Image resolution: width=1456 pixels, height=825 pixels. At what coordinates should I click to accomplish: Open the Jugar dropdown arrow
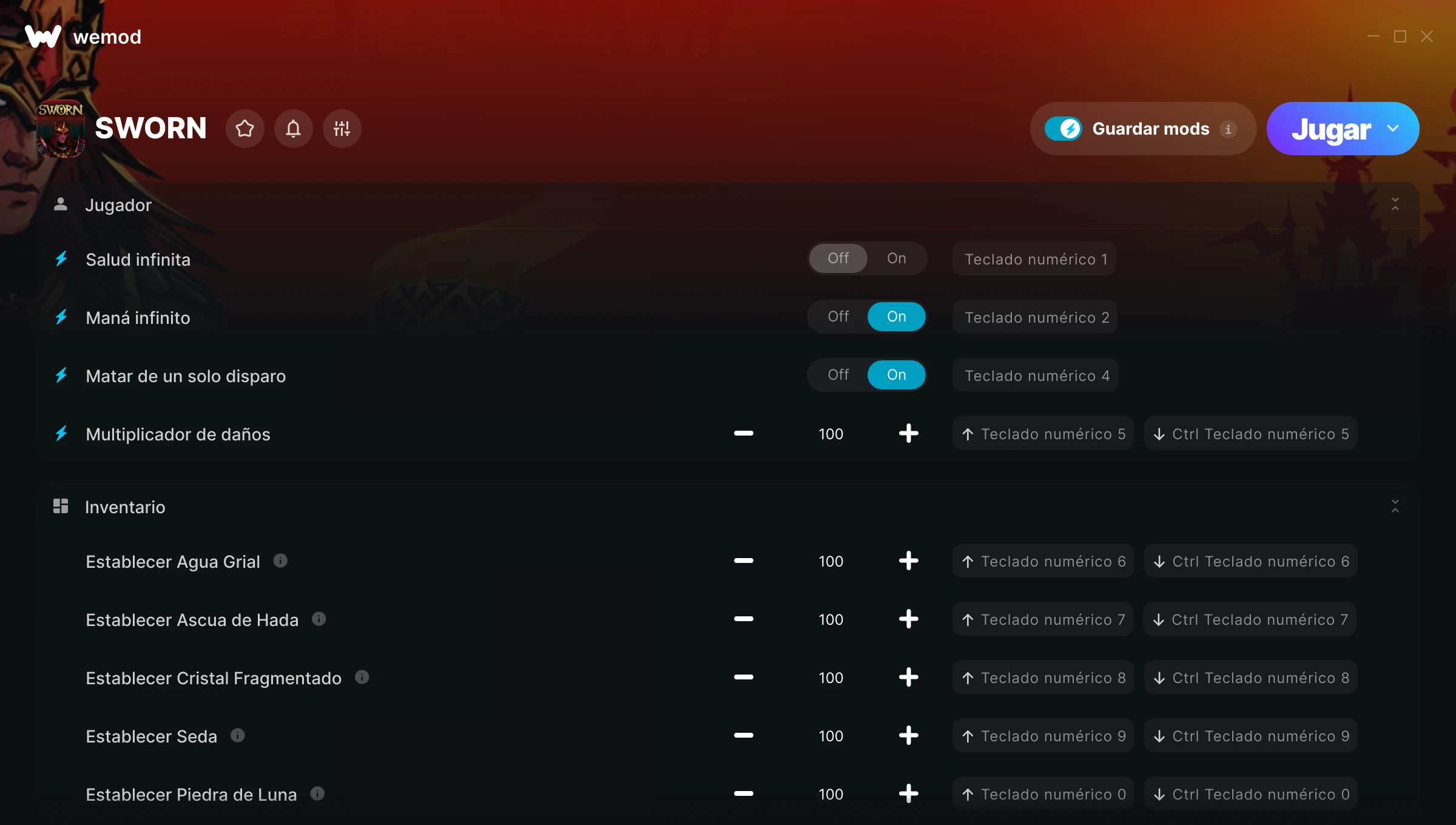point(1394,129)
